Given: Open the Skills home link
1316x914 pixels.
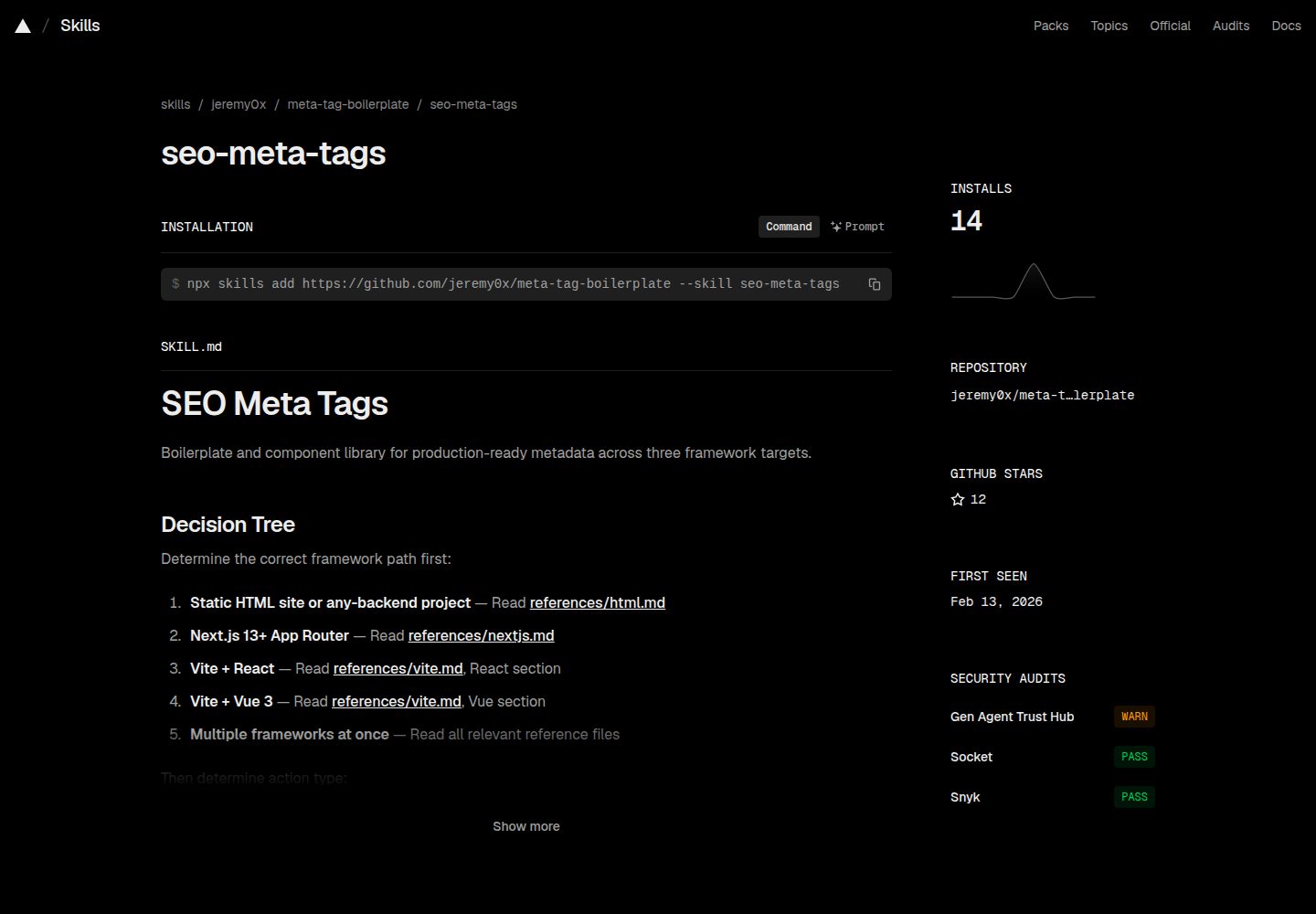Looking at the screenshot, I should click(x=80, y=26).
